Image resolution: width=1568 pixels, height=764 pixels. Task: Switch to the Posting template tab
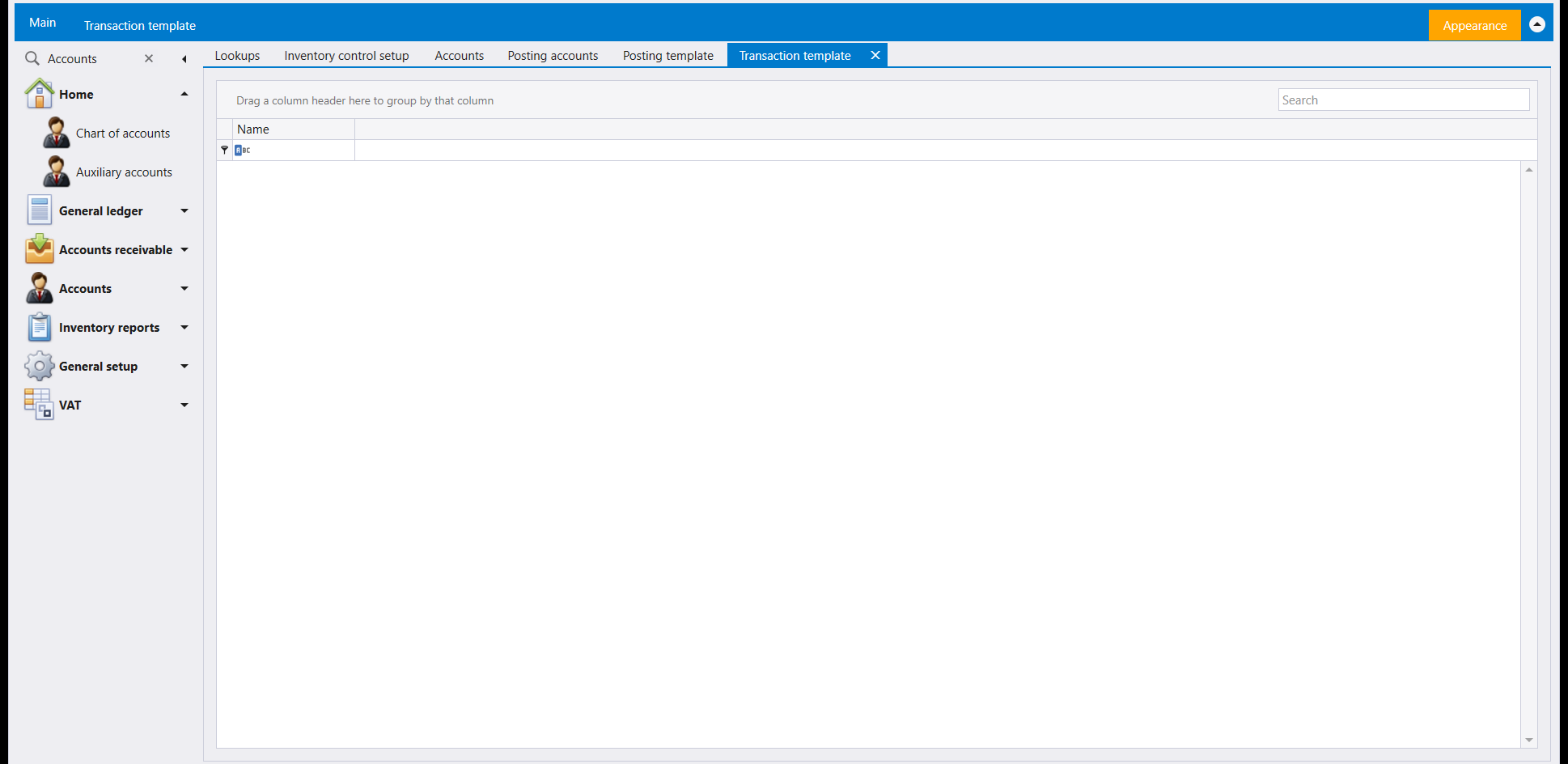(667, 55)
